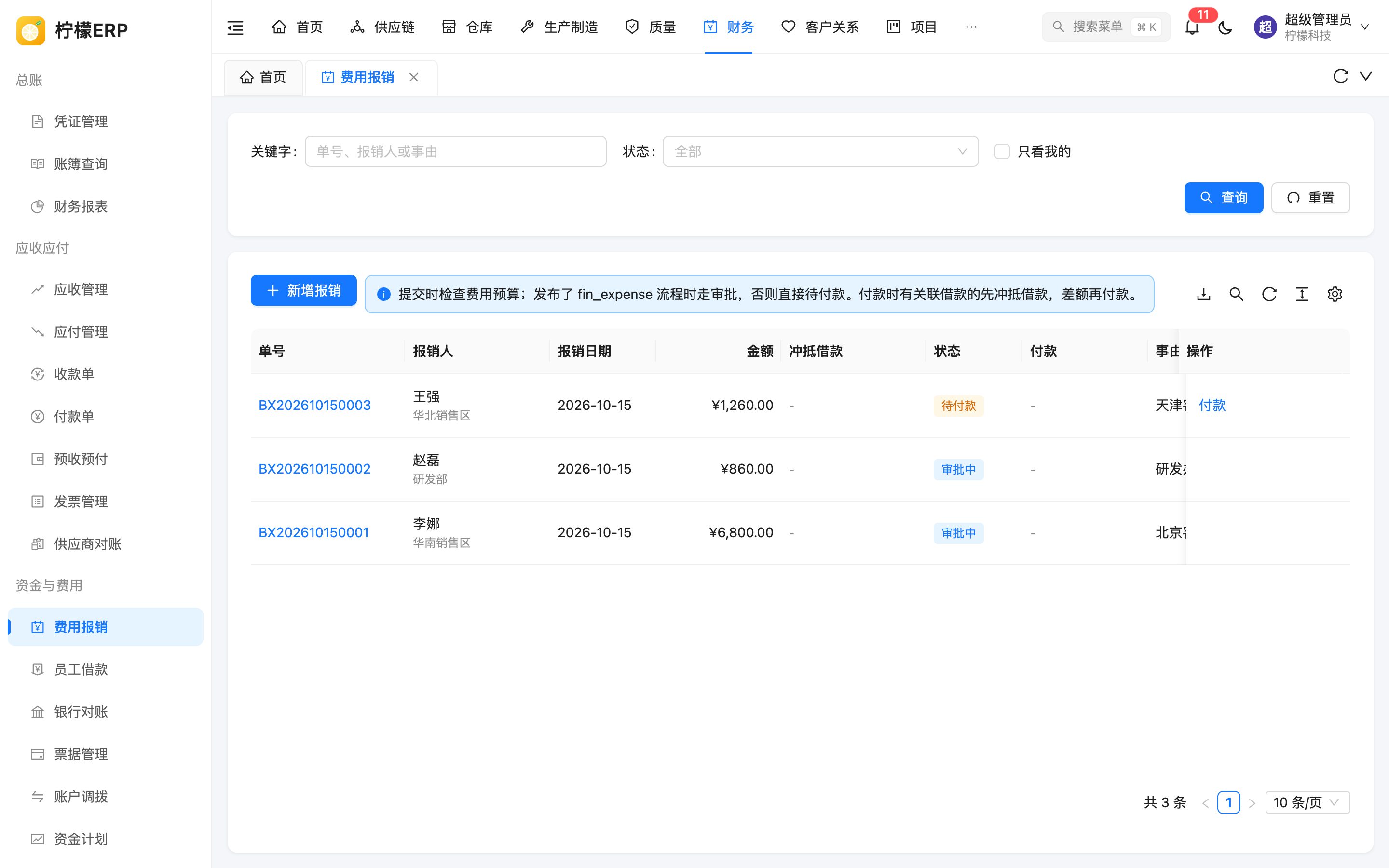Viewport: 1389px width, 868px height.
Task: Open column settings gear icon
Action: (1335, 295)
